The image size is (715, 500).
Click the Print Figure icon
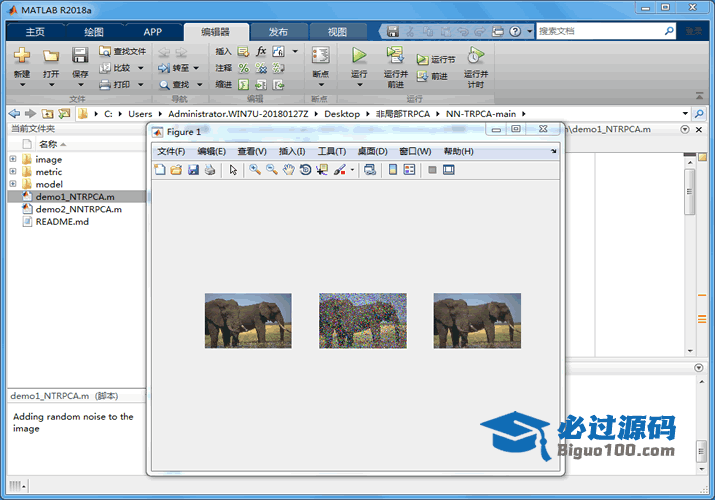pos(209,170)
